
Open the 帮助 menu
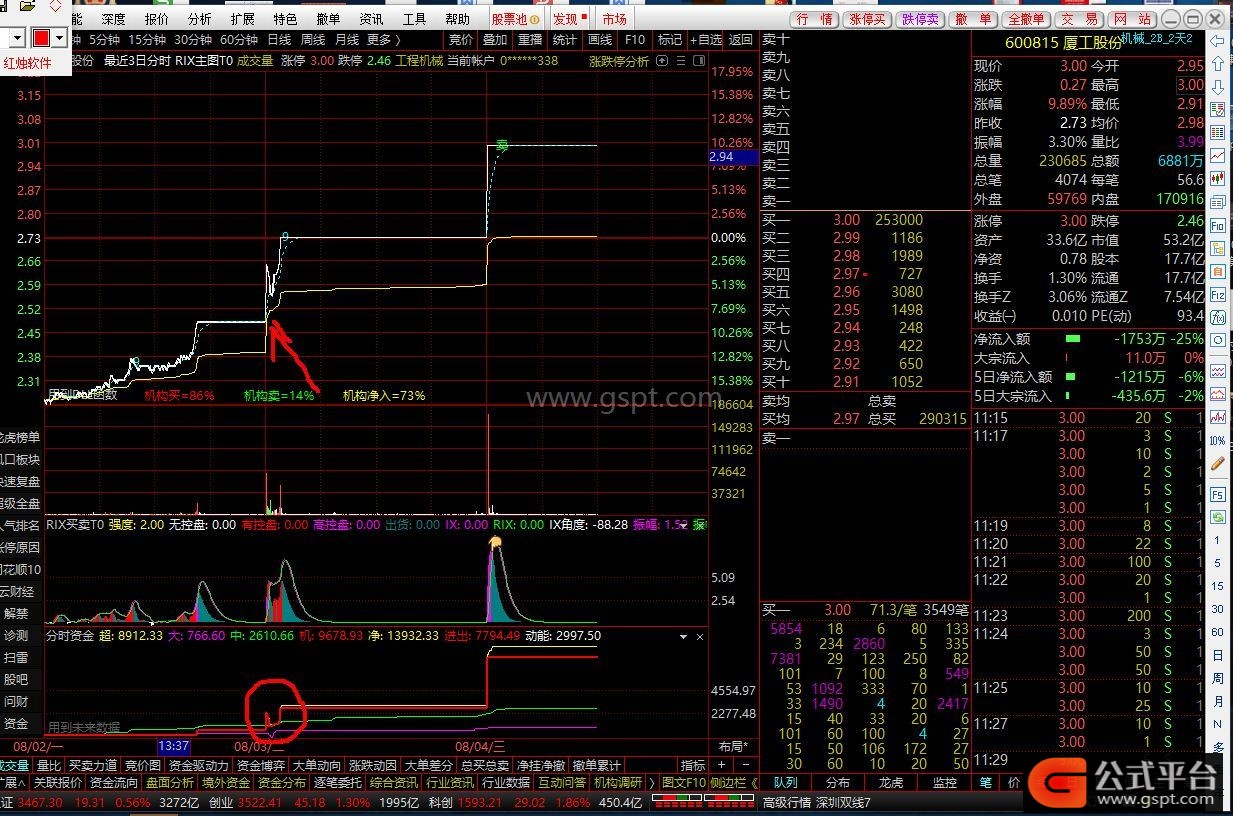pyautogui.click(x=457, y=19)
